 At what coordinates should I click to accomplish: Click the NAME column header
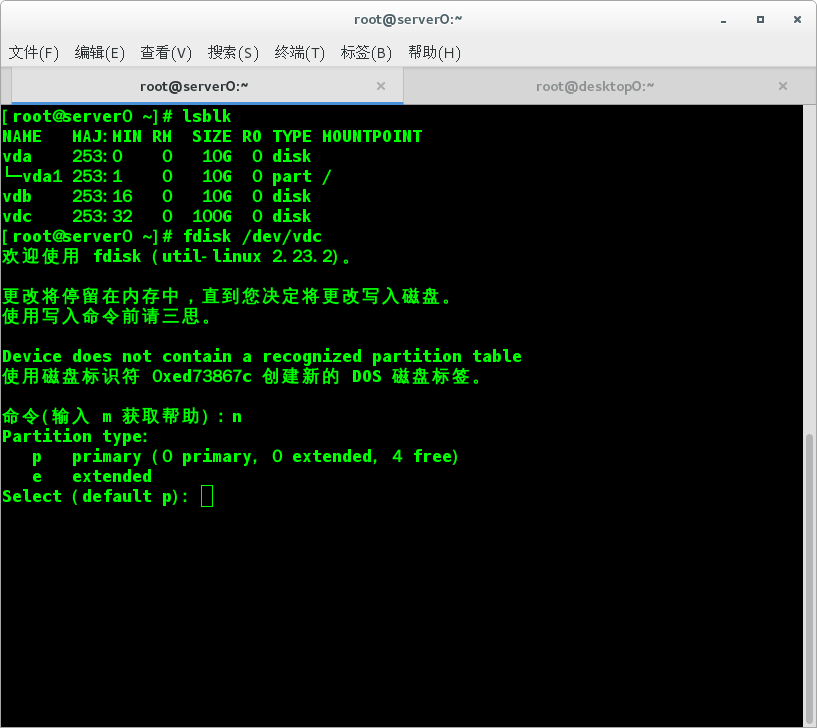point(22,137)
